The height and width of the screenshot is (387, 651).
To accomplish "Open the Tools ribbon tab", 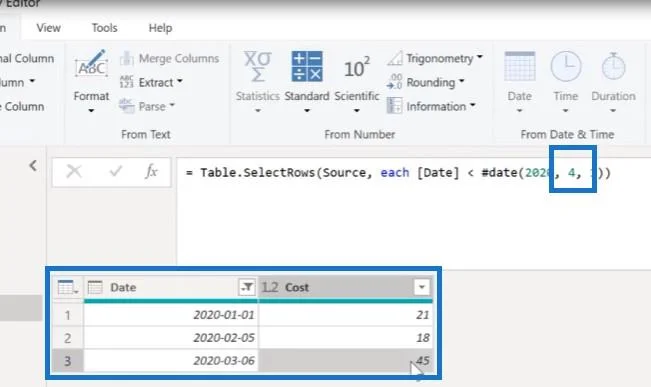I will click(104, 28).
